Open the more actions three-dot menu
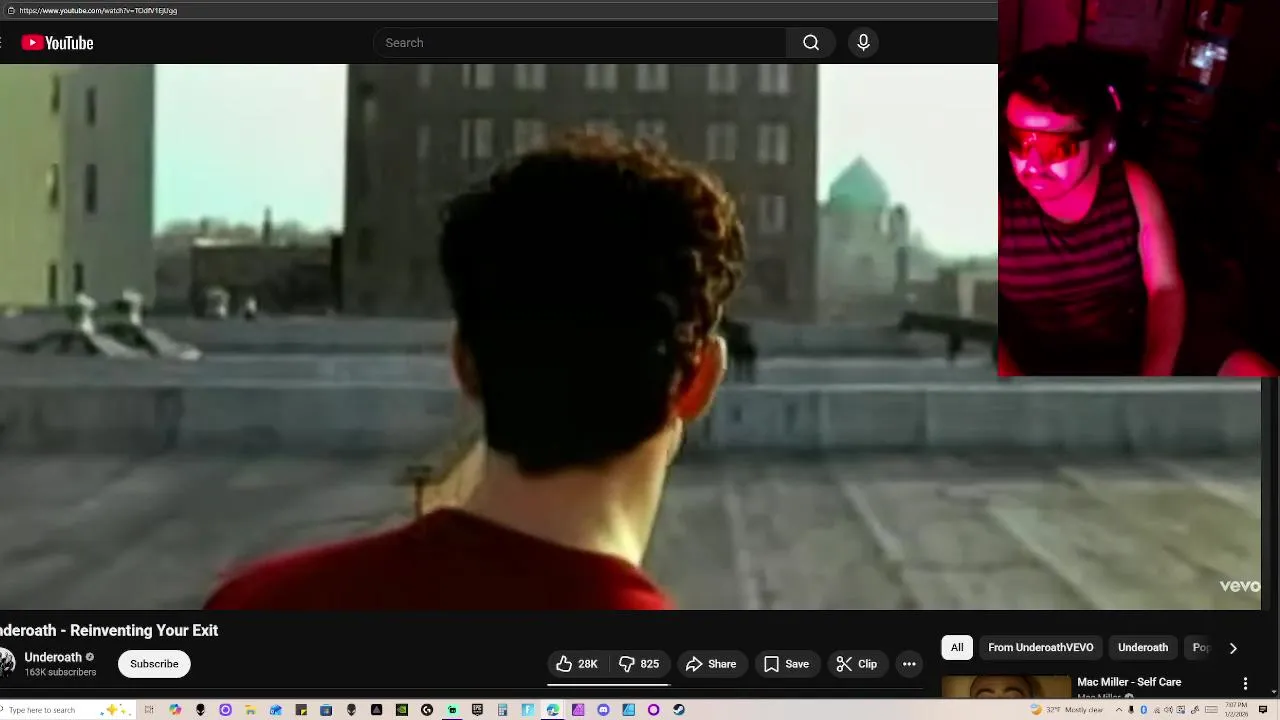This screenshot has width=1280, height=720. [909, 664]
